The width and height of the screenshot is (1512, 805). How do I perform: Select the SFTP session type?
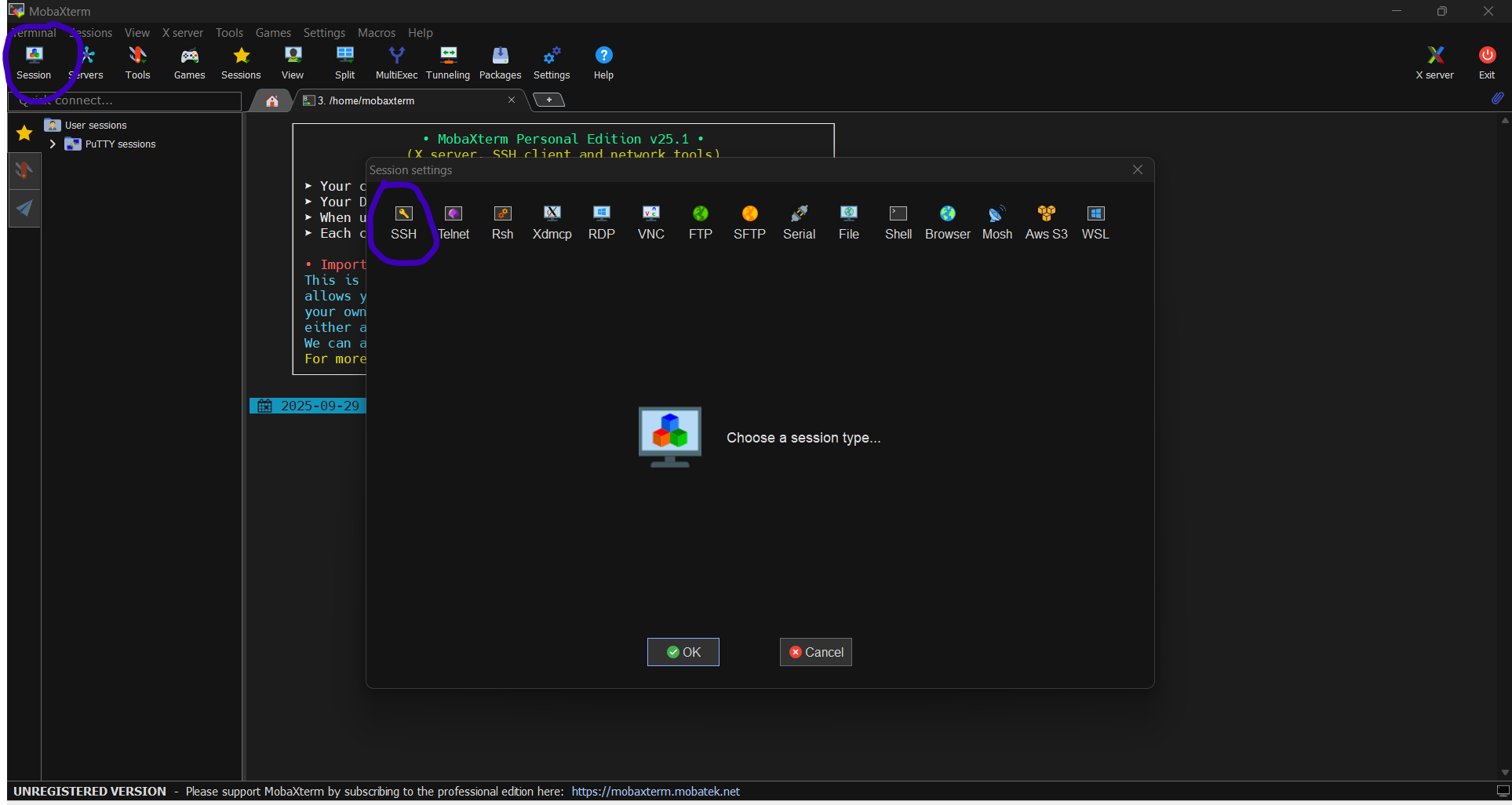point(749,222)
